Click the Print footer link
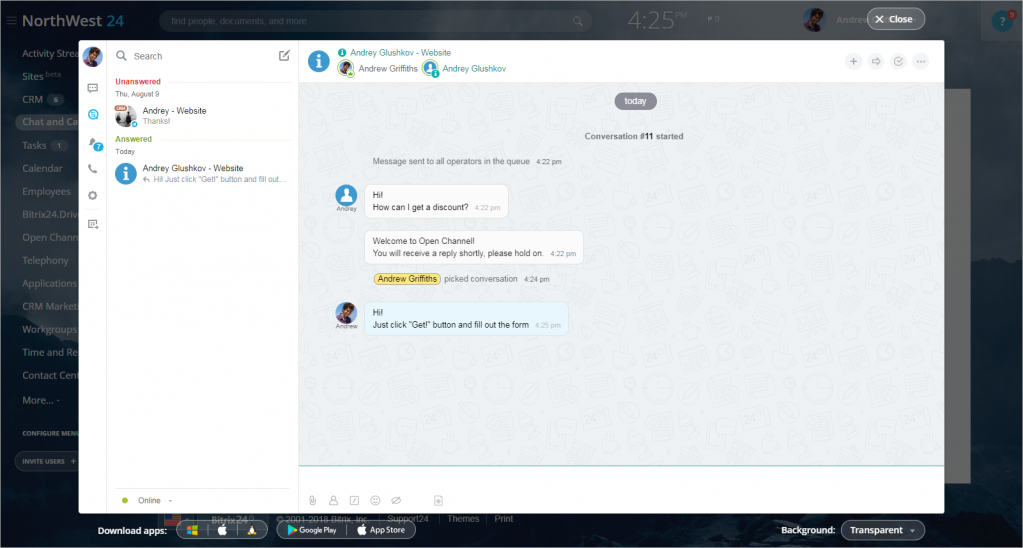Screen dimensions: 1023x548 click(x=504, y=519)
